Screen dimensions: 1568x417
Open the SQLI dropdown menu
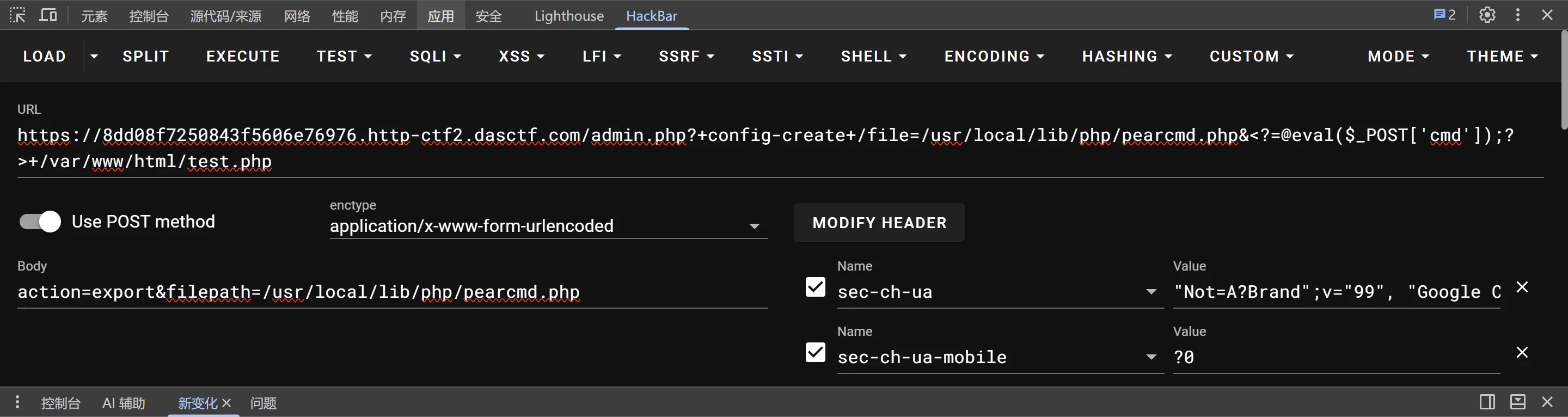pyautogui.click(x=435, y=56)
